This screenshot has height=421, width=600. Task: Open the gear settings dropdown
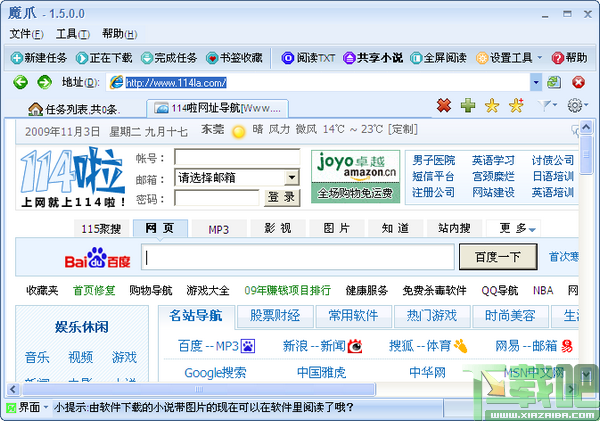[x=577, y=105]
